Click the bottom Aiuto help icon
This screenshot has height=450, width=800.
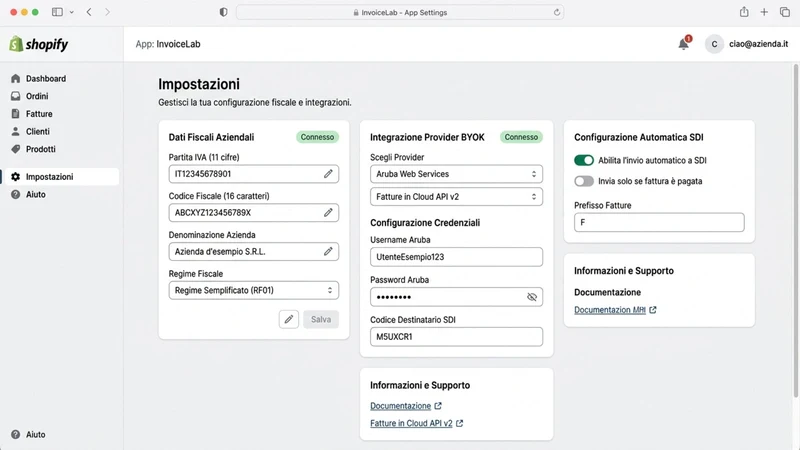pyautogui.click(x=15, y=434)
